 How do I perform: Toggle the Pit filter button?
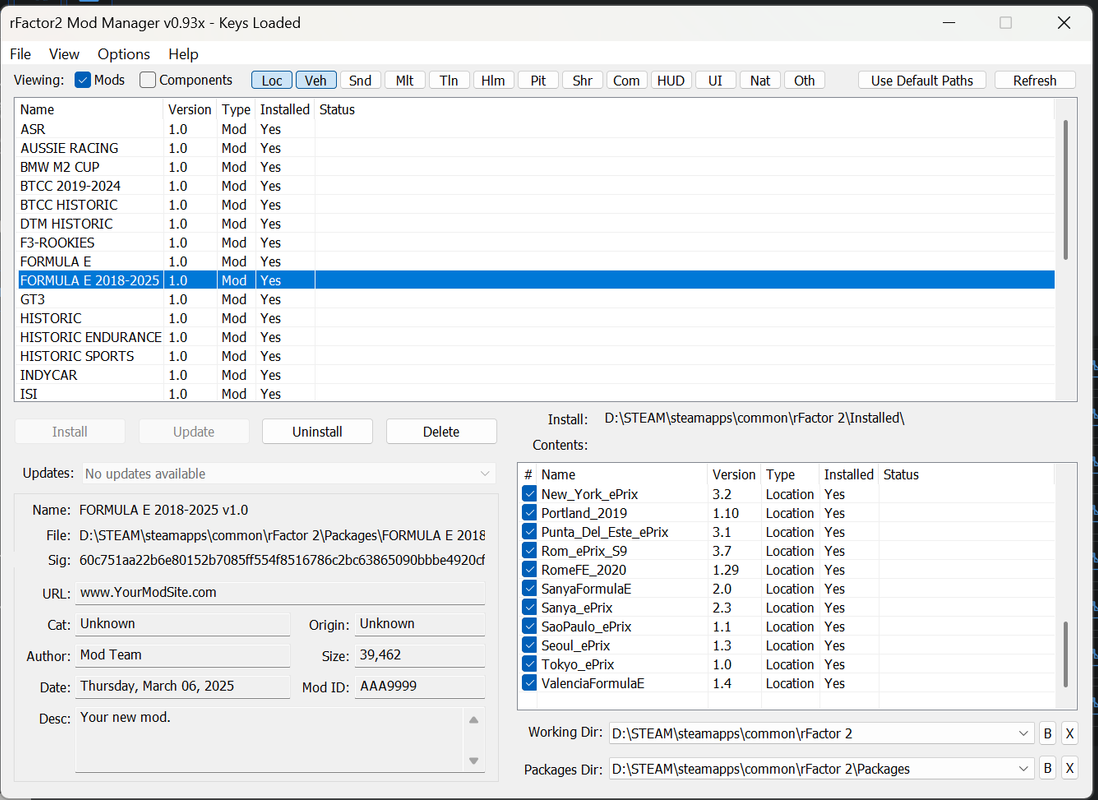[538, 81]
